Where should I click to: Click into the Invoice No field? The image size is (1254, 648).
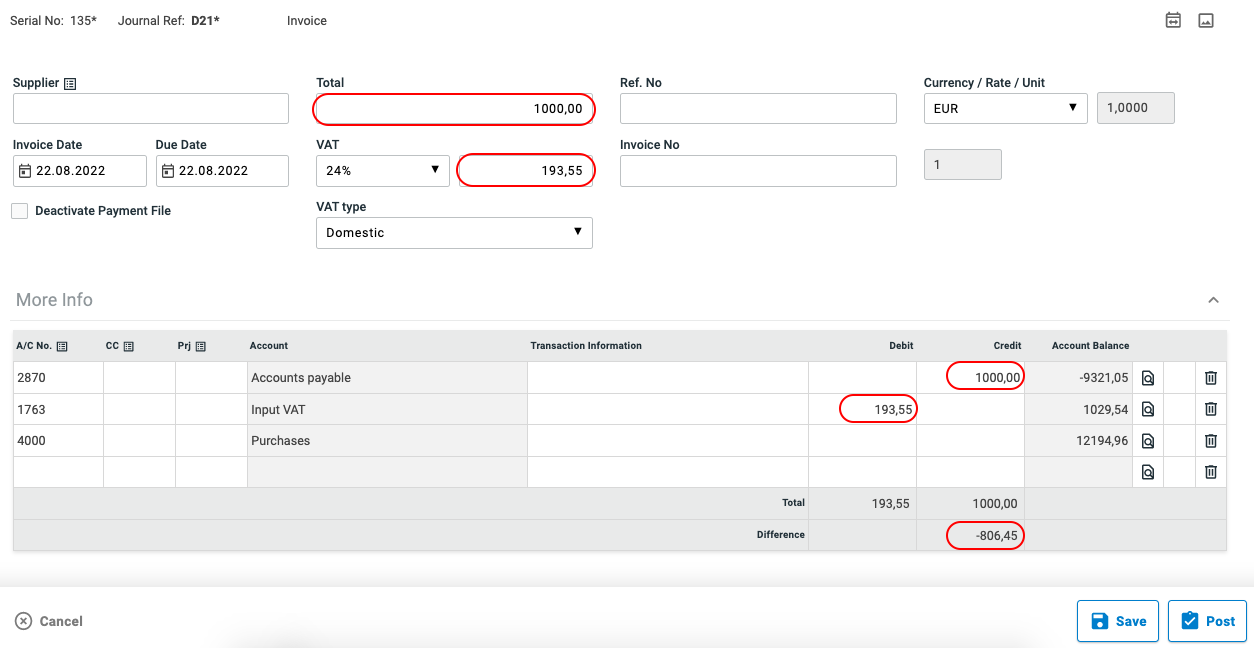(758, 171)
